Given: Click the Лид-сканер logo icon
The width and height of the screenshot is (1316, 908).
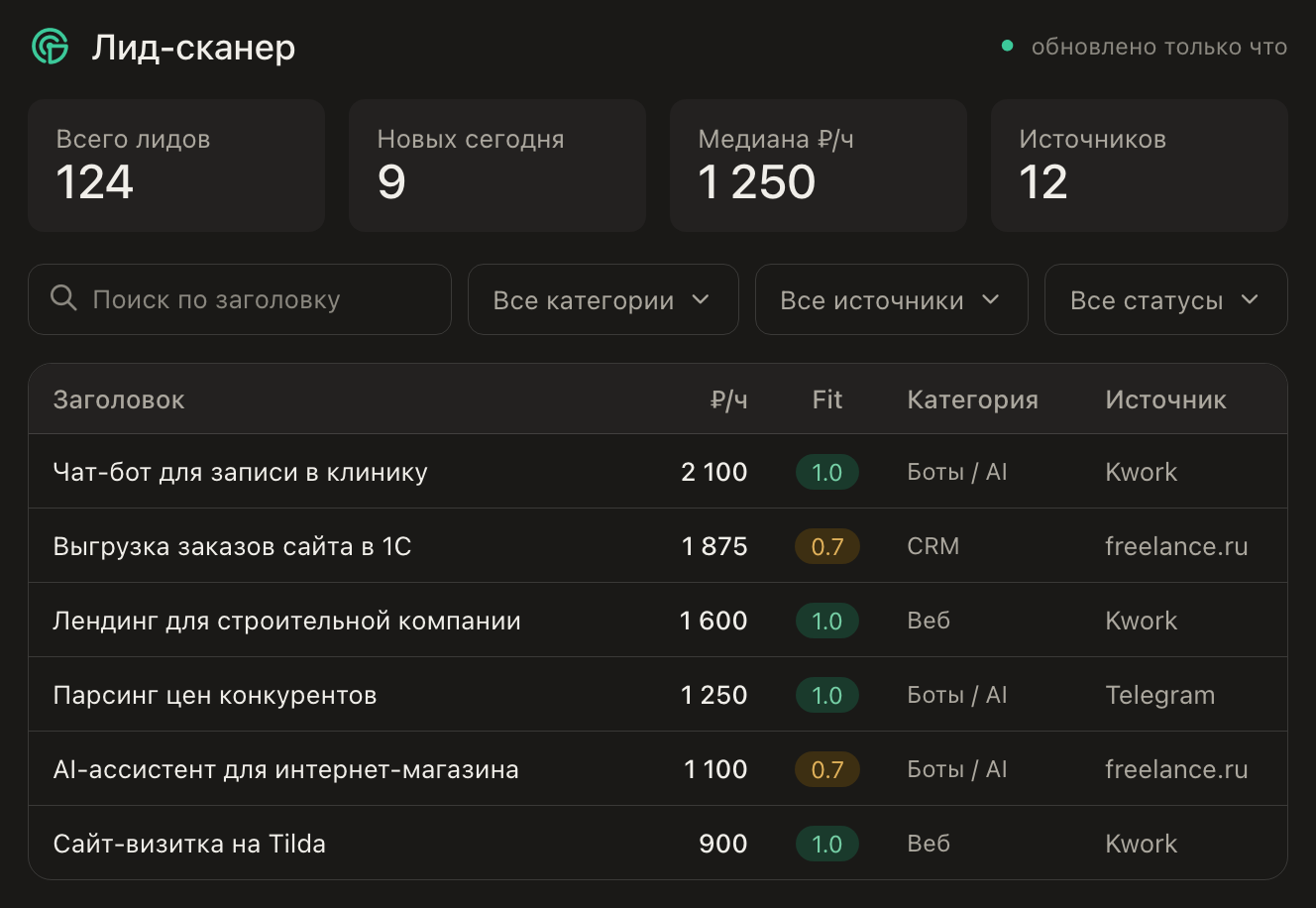Looking at the screenshot, I should pyautogui.click(x=51, y=47).
